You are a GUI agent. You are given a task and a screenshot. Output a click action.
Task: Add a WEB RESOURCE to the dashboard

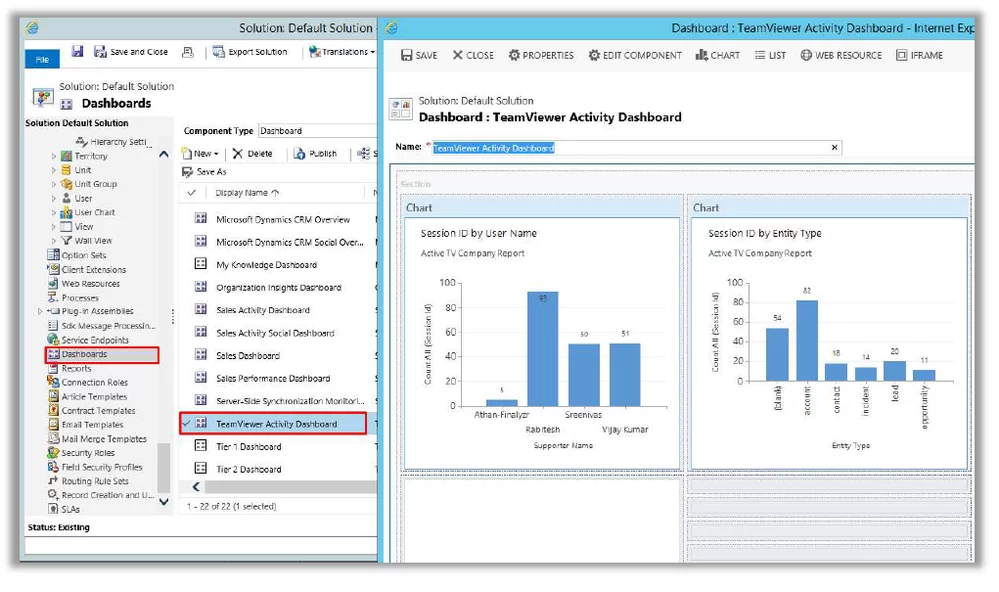806,56
